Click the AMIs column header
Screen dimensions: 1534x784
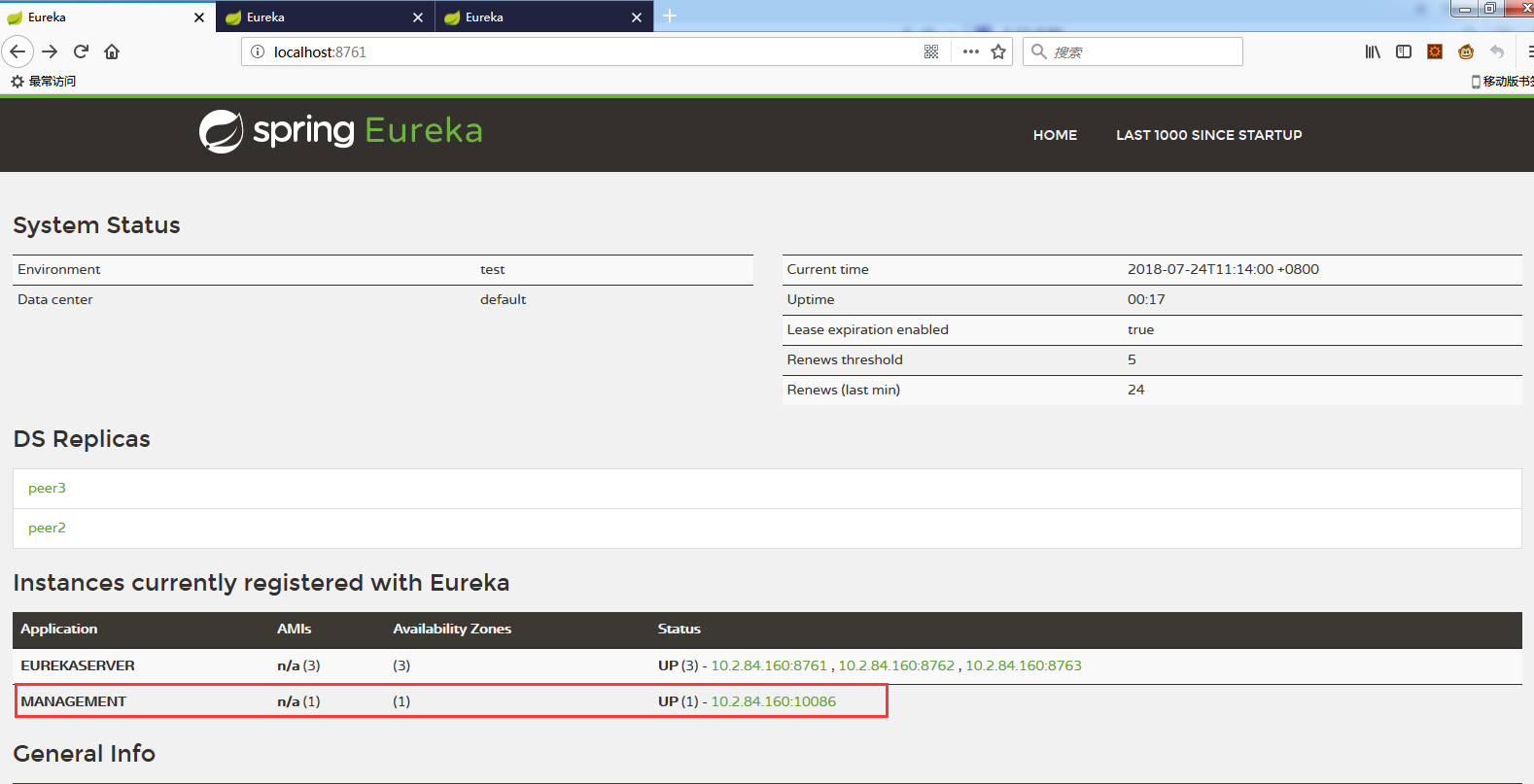coord(295,629)
